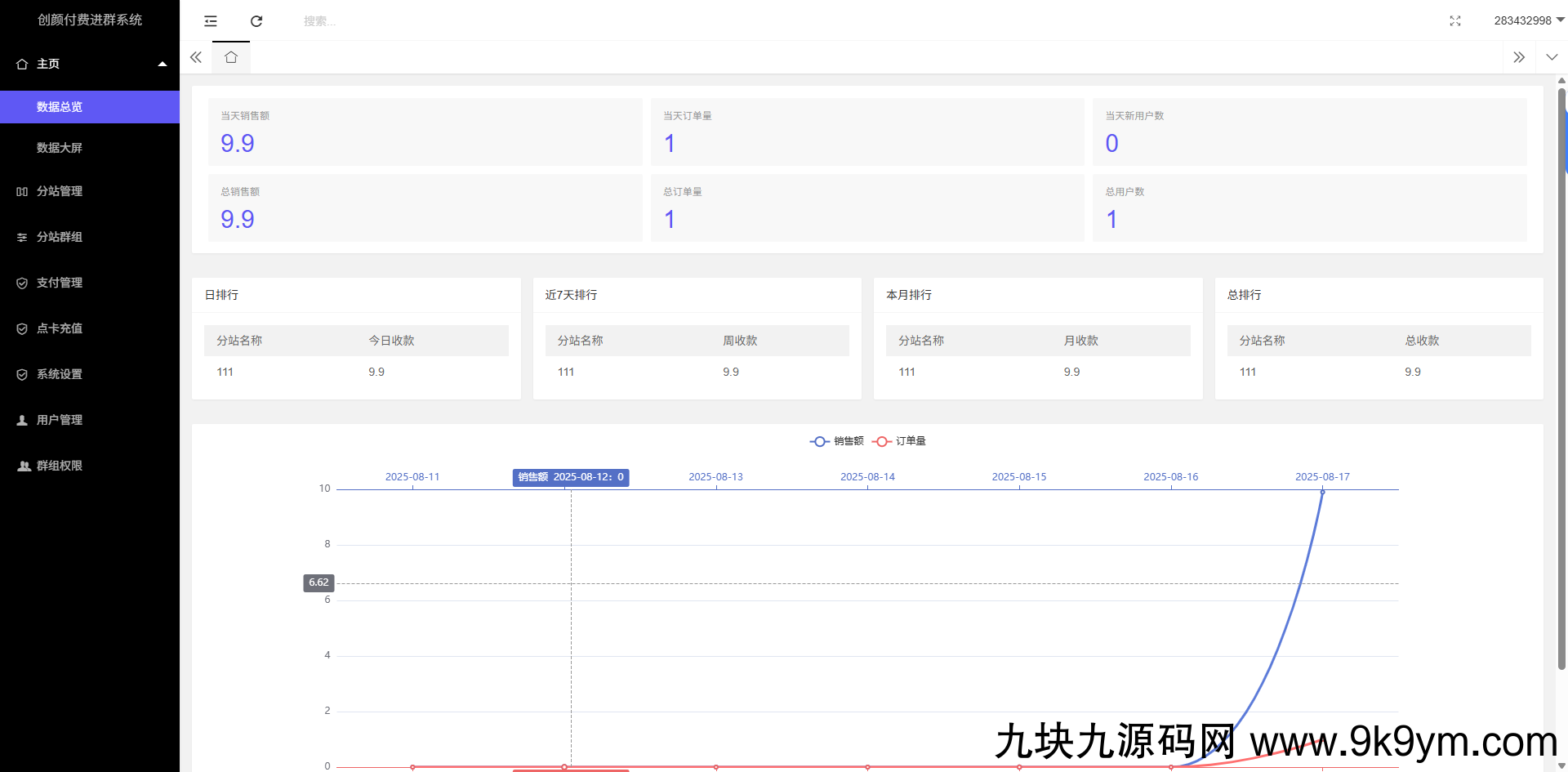Open the 283432998 account dropdown
The image size is (1568, 772).
(x=1528, y=20)
